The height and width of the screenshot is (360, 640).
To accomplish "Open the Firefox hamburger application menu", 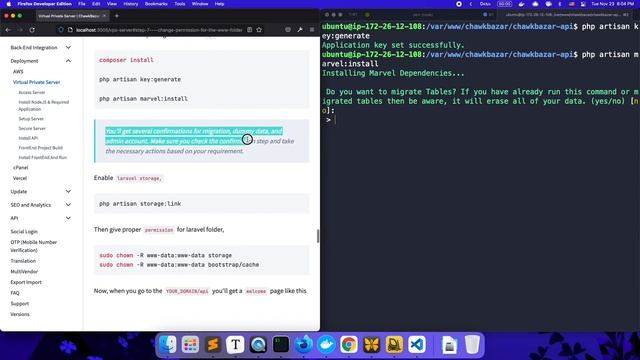I will pos(312,30).
